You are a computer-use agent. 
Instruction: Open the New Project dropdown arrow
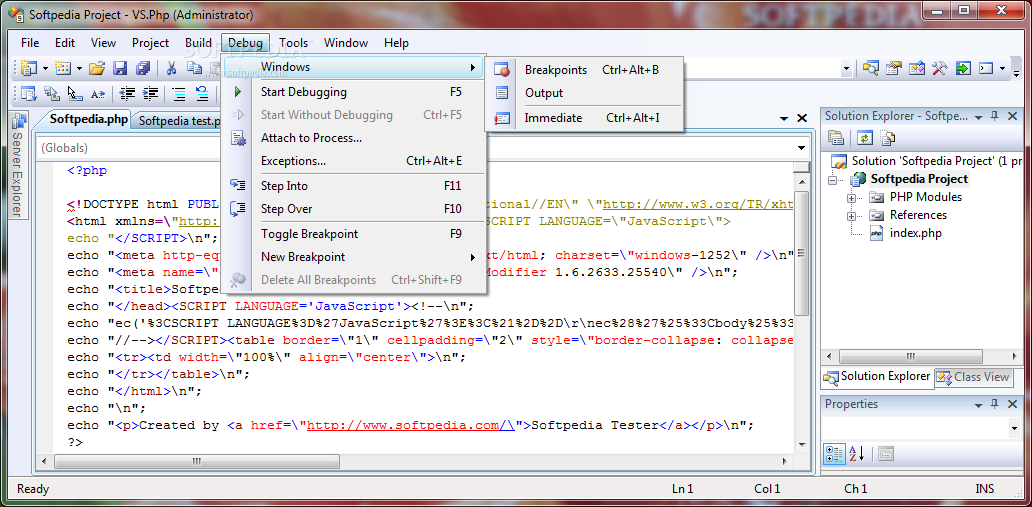45,68
